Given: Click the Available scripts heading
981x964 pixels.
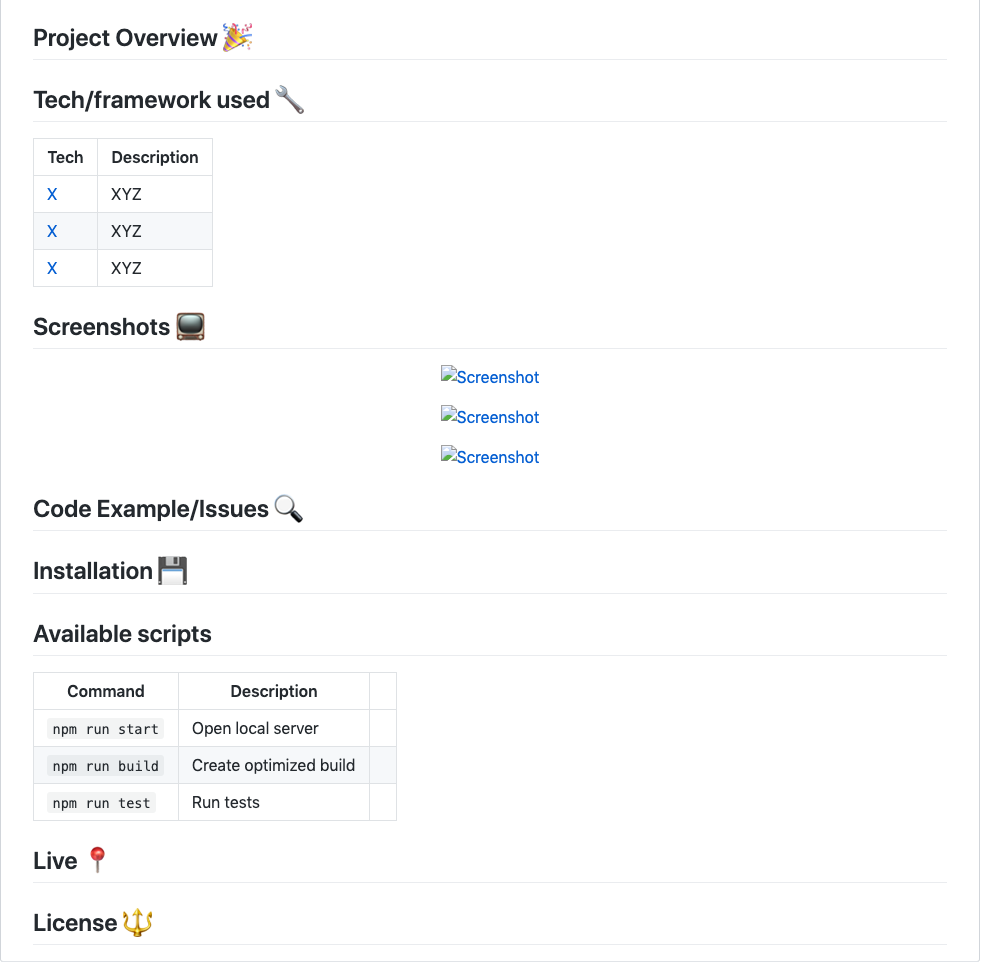Looking at the screenshot, I should coord(122,634).
